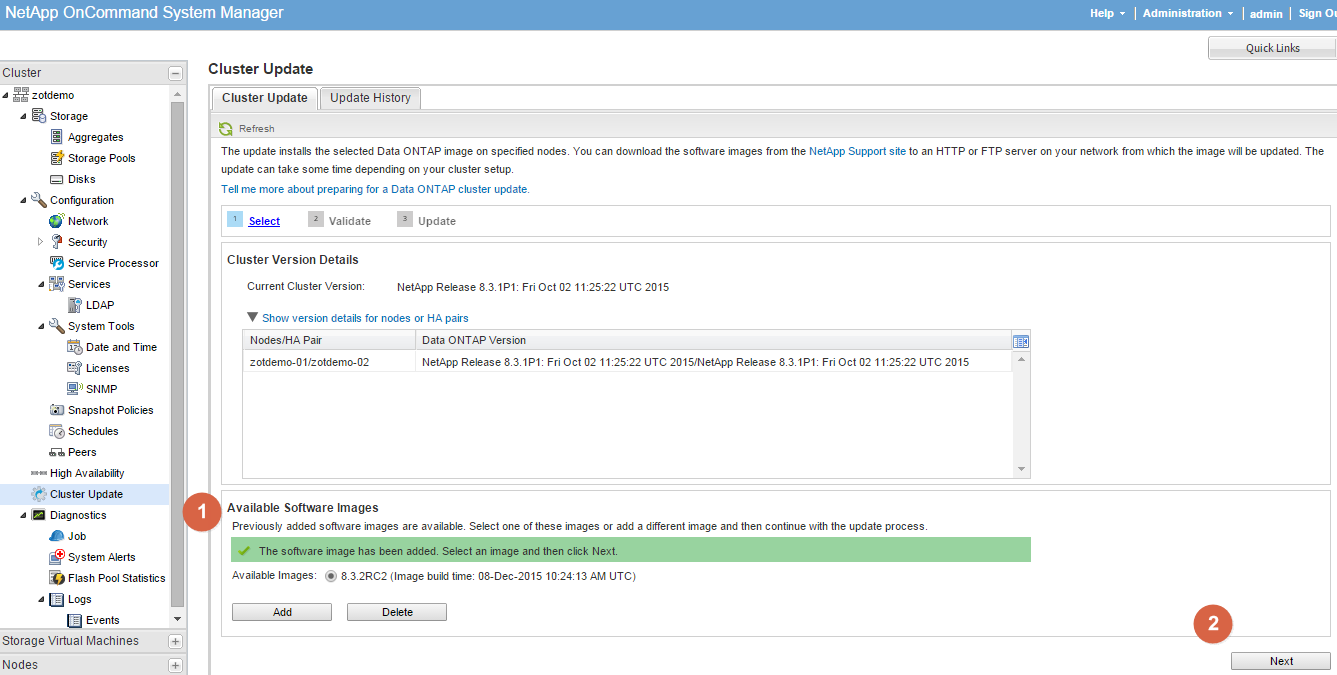Click the Snapshot Policies icon
This screenshot has width=1337, height=675.
click(58, 410)
